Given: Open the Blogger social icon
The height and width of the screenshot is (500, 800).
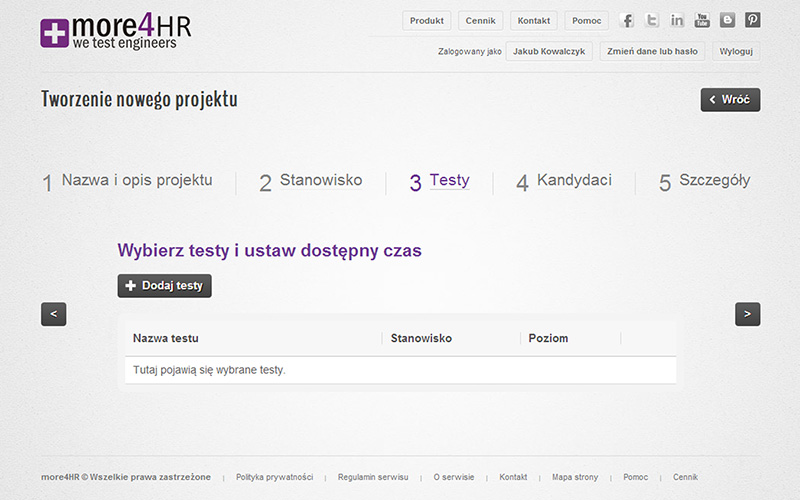Looking at the screenshot, I should pyautogui.click(x=728, y=20).
